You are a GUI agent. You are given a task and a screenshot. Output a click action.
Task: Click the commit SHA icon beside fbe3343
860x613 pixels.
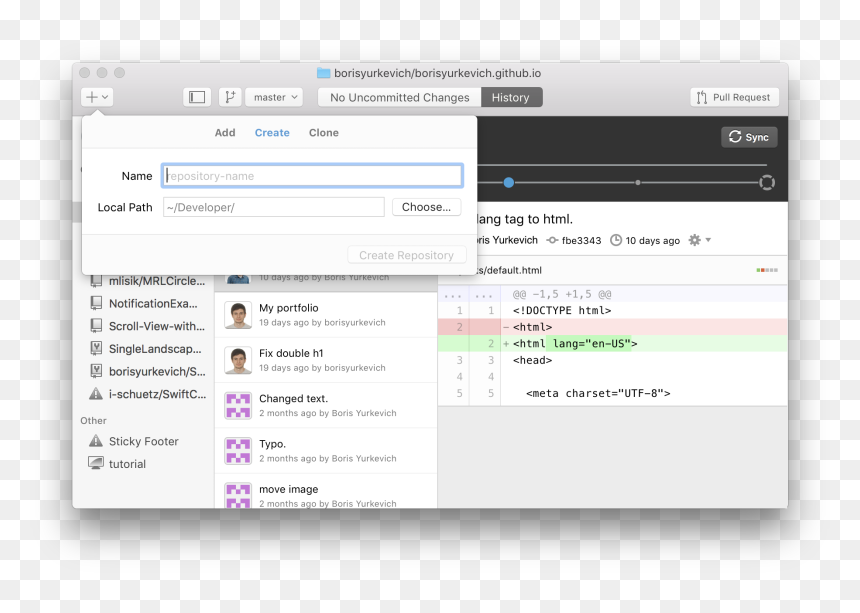[x=552, y=240]
